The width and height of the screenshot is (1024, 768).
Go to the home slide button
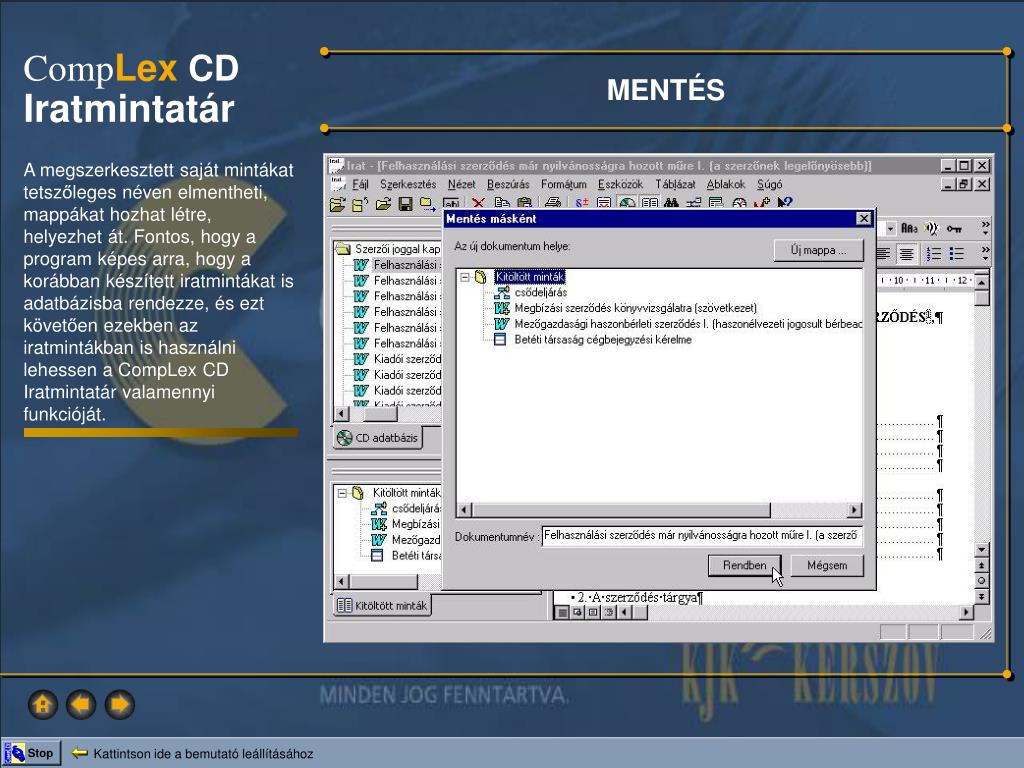coord(42,705)
